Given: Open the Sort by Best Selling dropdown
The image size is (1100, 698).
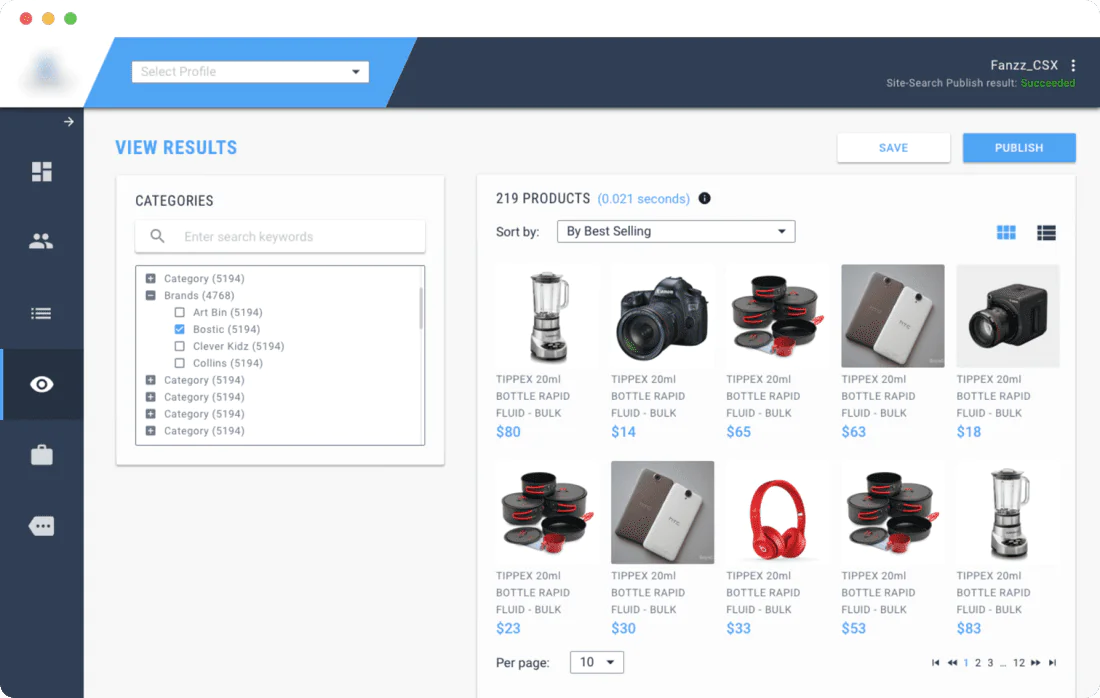Looking at the screenshot, I should tap(676, 231).
